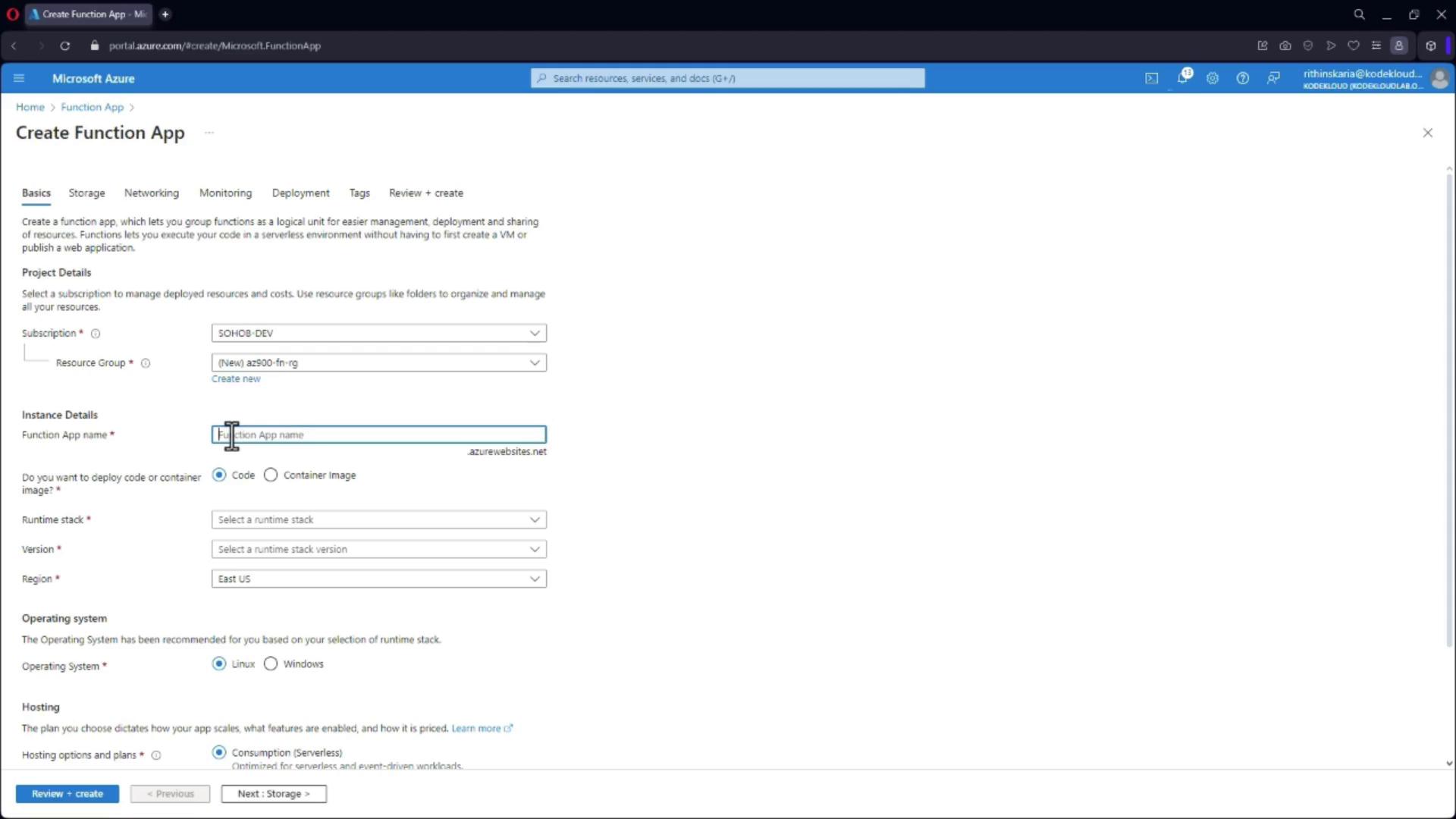Switch to the Networking tab
Image resolution: width=1456 pixels, height=819 pixels.
152,193
